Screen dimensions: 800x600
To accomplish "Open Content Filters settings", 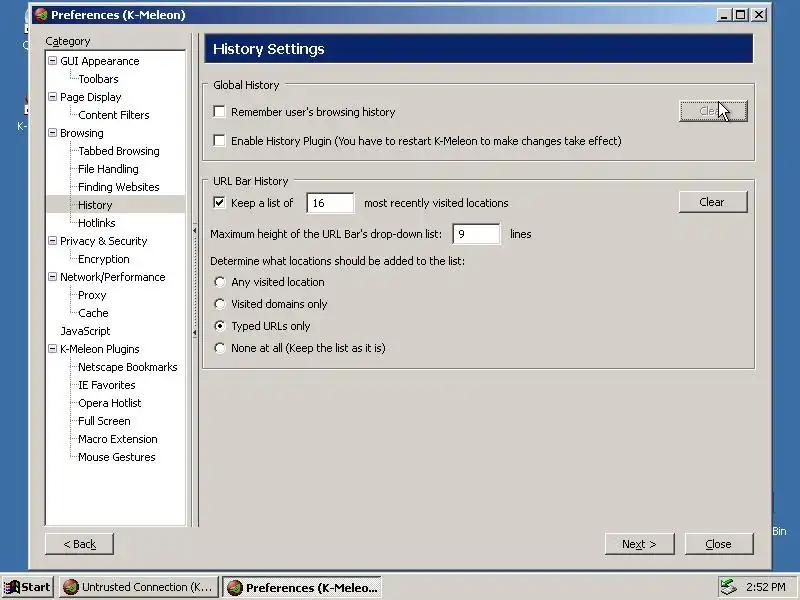I will (114, 115).
